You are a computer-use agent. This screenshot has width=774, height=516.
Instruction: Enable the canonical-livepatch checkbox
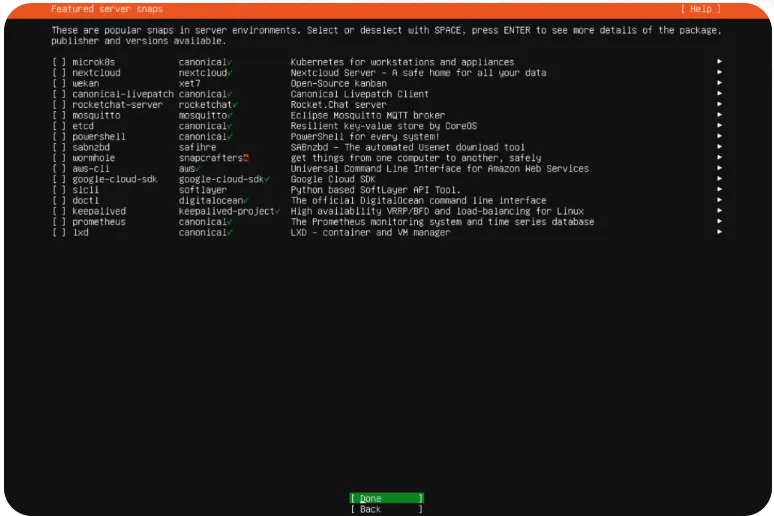coord(59,94)
